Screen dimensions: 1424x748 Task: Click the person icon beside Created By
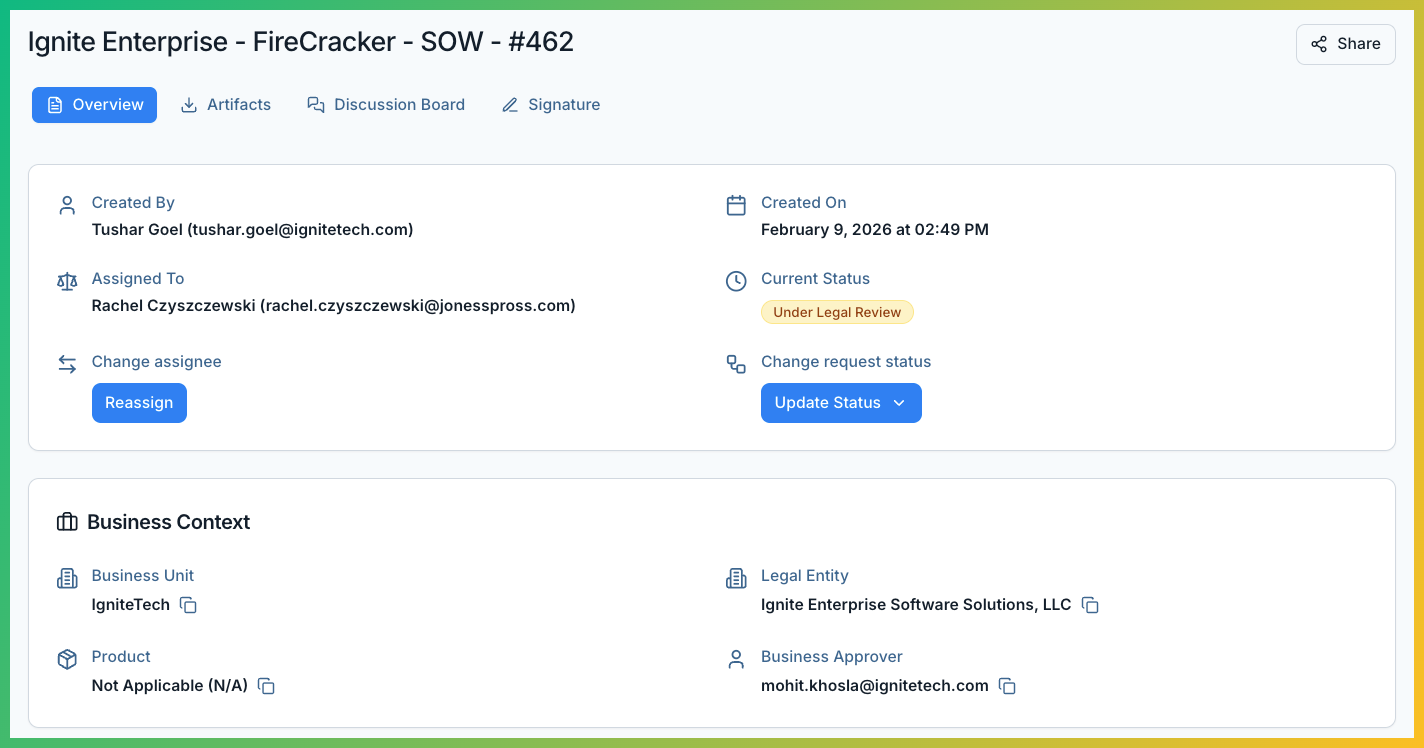pyautogui.click(x=67, y=205)
